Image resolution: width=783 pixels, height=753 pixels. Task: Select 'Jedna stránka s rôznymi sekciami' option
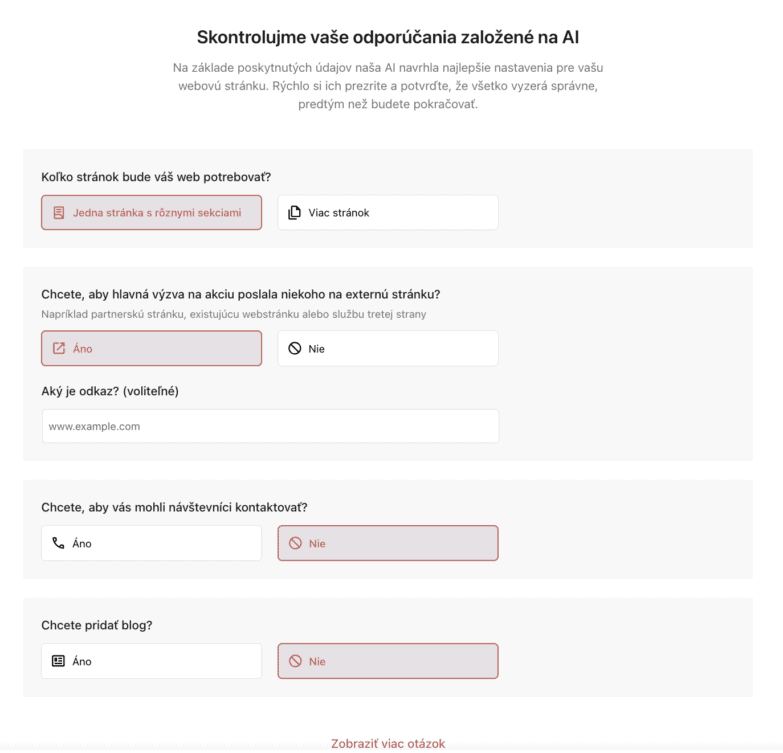[x=156, y=213]
